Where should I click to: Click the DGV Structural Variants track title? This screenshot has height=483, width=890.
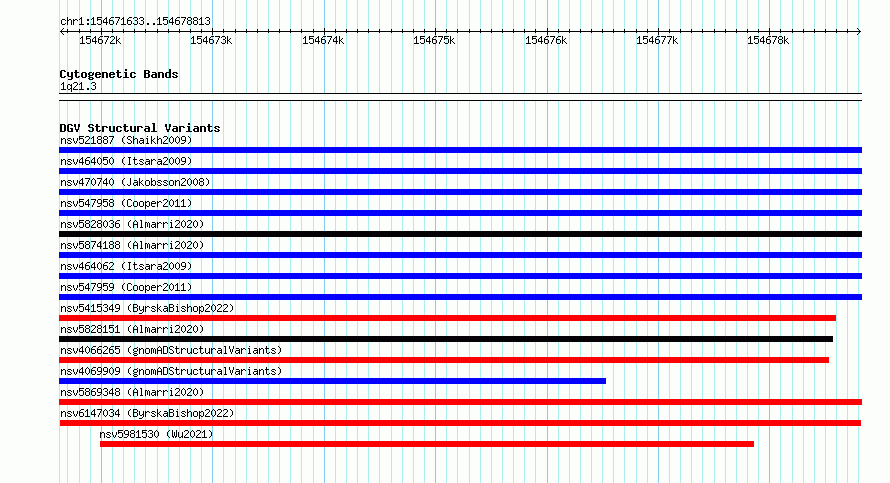140,128
